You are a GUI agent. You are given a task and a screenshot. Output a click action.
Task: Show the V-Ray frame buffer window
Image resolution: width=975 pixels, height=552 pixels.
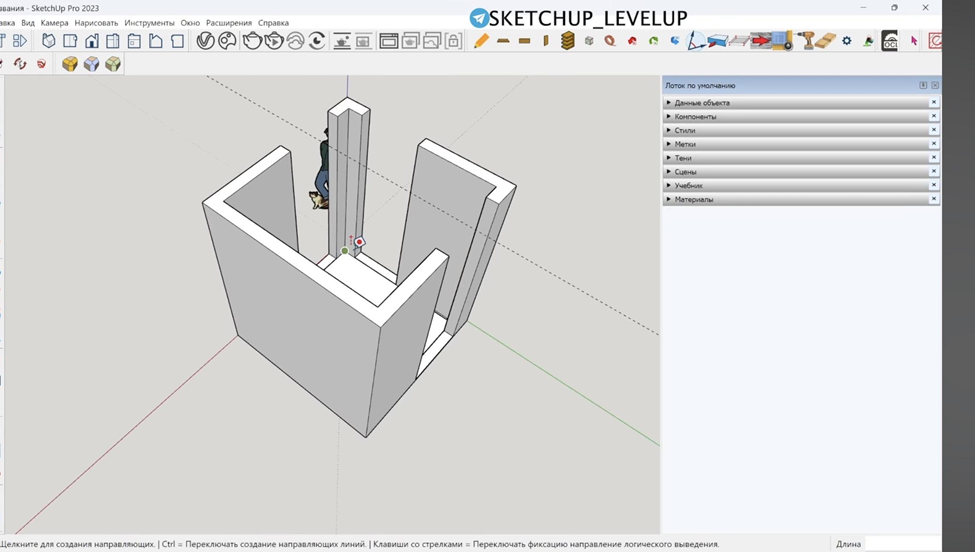tap(389, 41)
